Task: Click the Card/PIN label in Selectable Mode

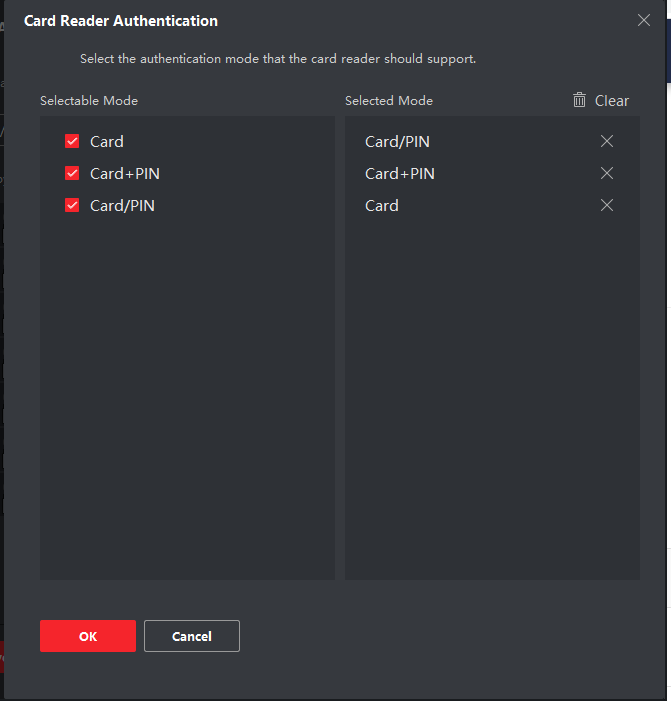Action: [x=122, y=206]
